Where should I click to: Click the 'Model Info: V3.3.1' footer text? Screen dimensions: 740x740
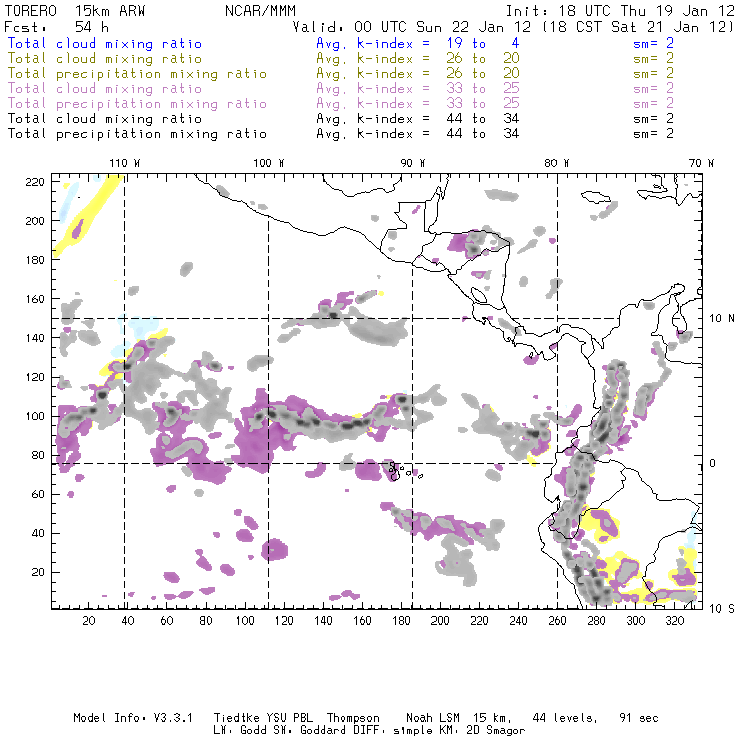pos(133,718)
